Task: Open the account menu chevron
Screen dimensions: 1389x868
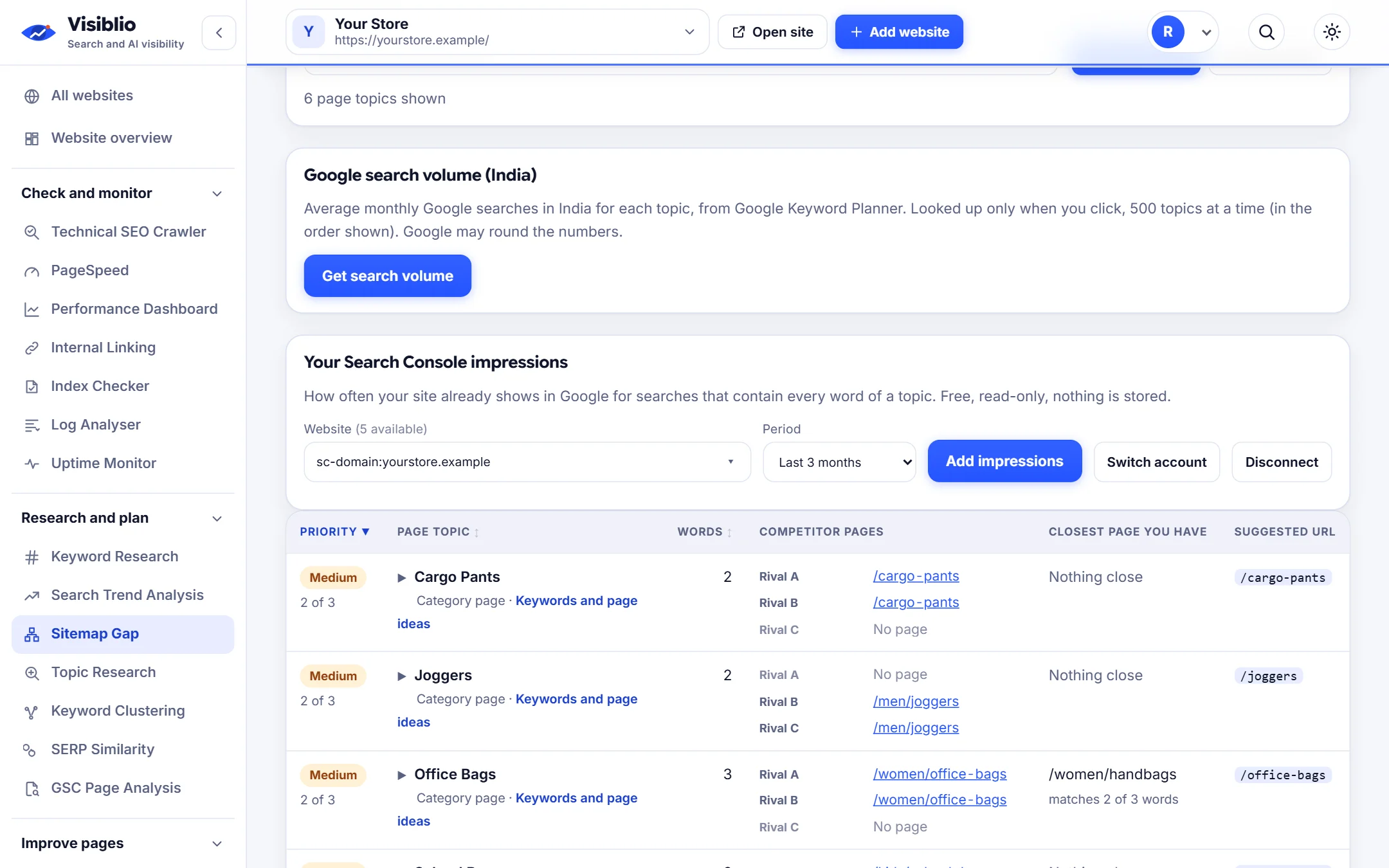Action: [1206, 32]
